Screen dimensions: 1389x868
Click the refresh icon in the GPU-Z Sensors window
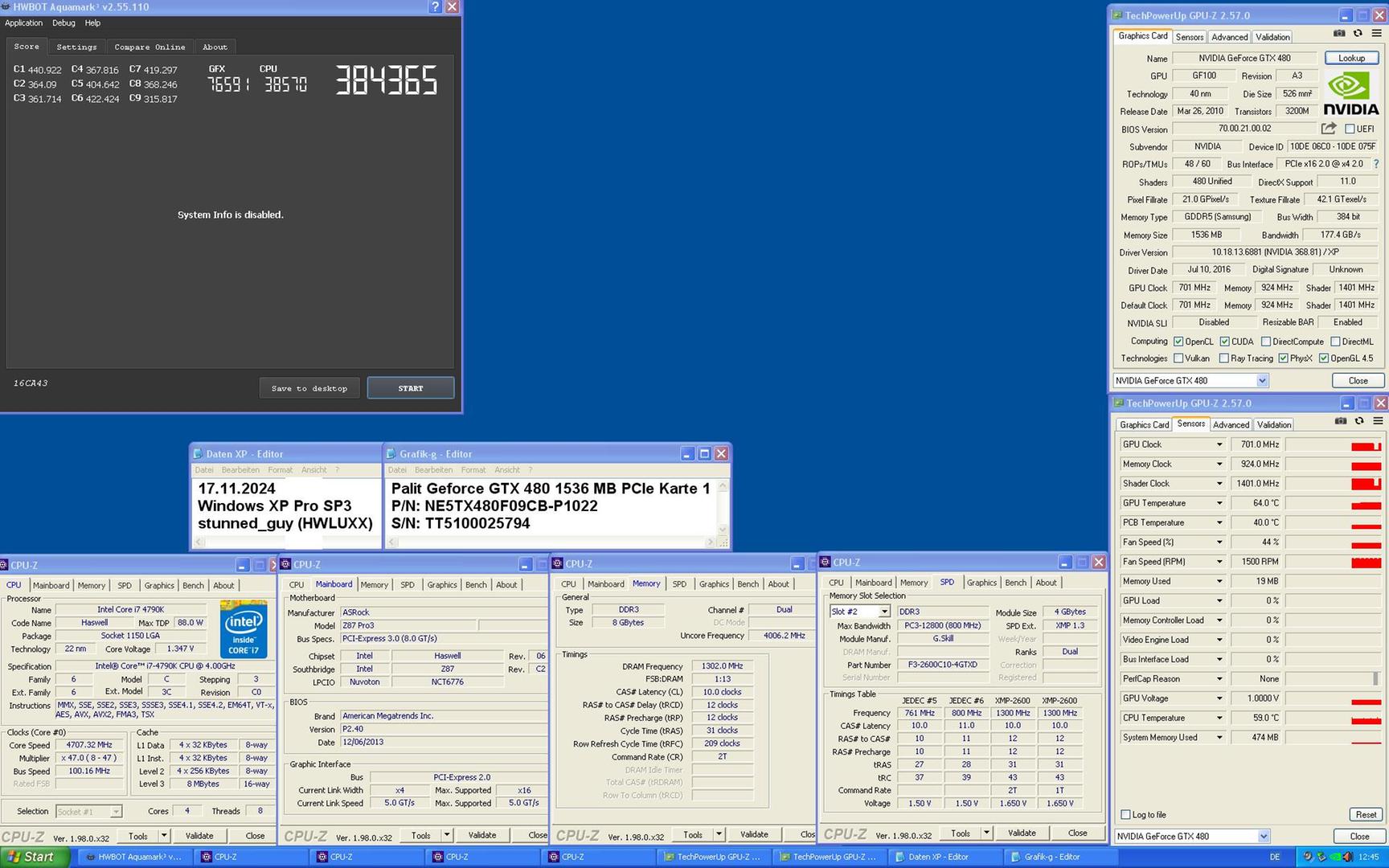1359,421
